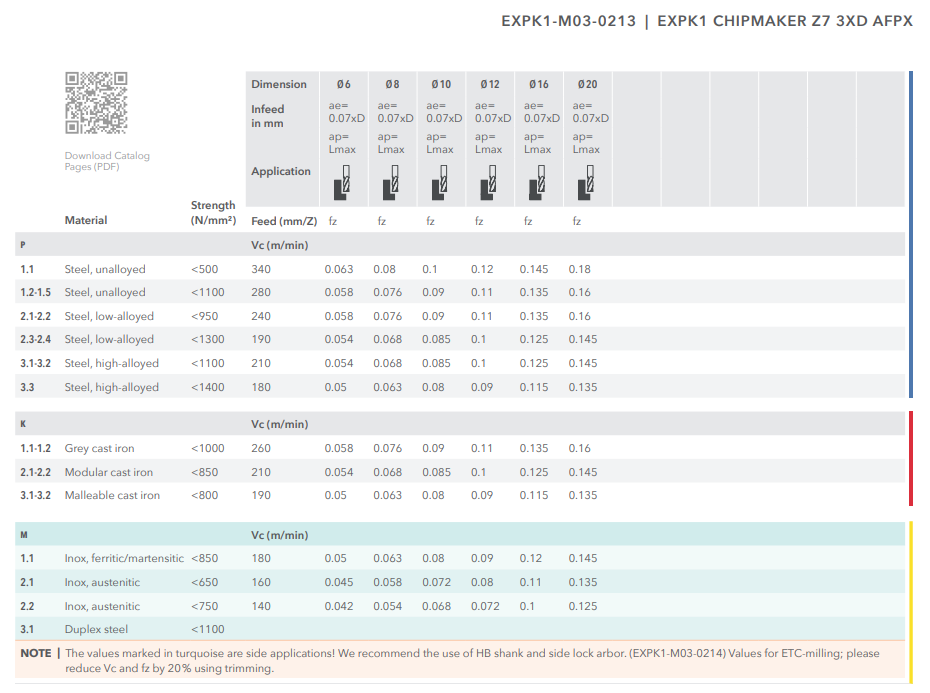
Task: Click the application icon in the Ø10 column
Action: [440, 184]
